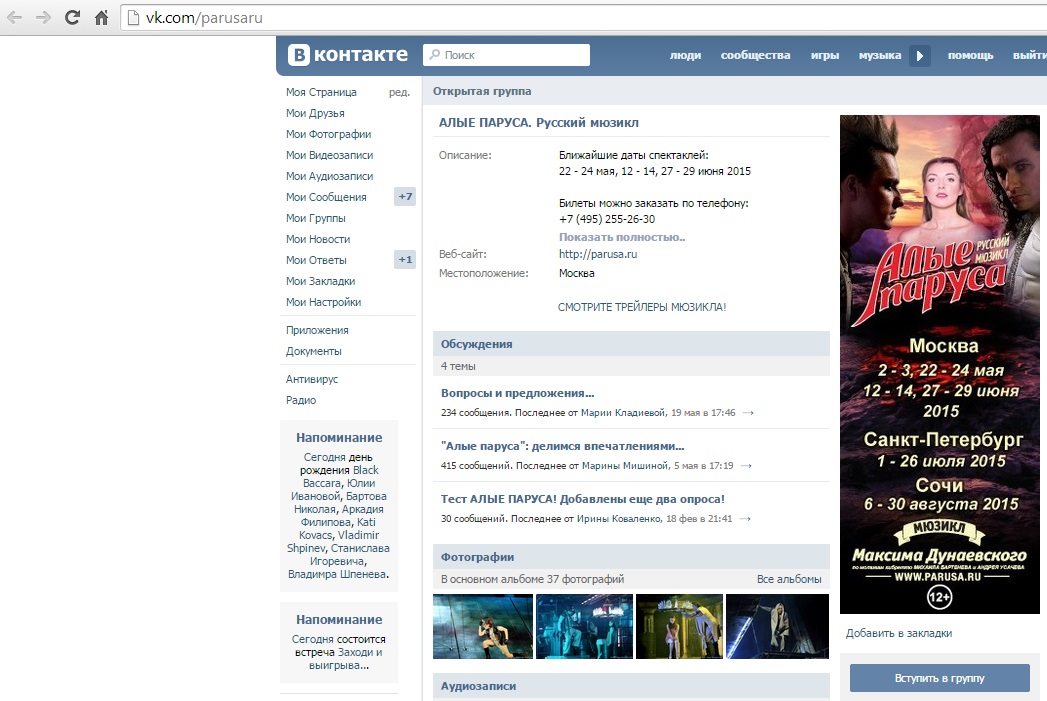Viewport: 1047px width, 701px height.
Task: Open Радио in sidebar
Action: click(301, 400)
